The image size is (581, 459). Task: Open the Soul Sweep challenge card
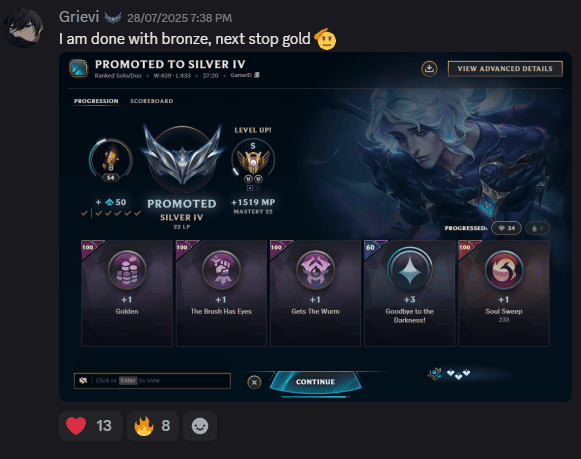pyautogui.click(x=504, y=293)
